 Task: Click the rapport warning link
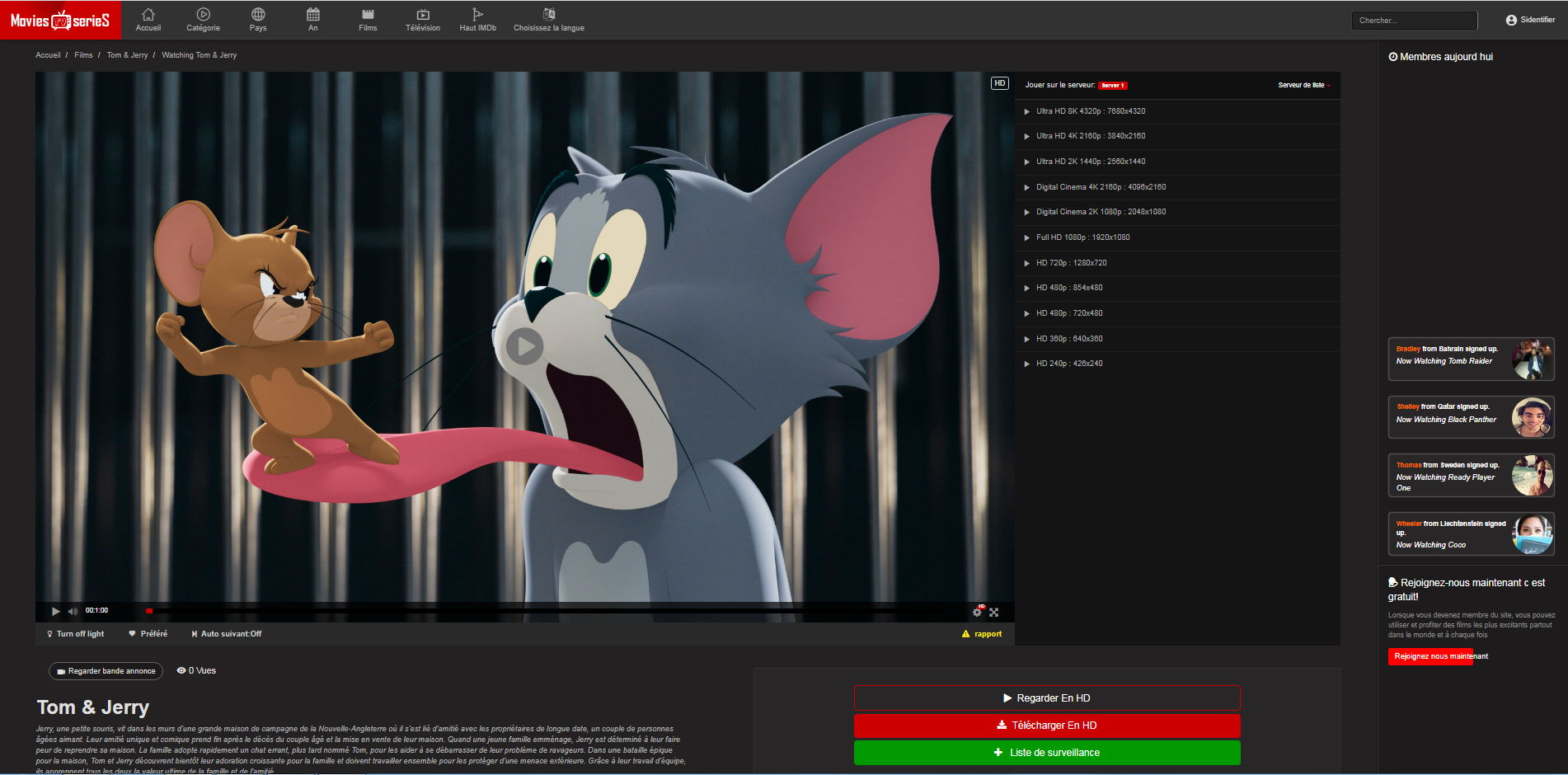tap(982, 634)
